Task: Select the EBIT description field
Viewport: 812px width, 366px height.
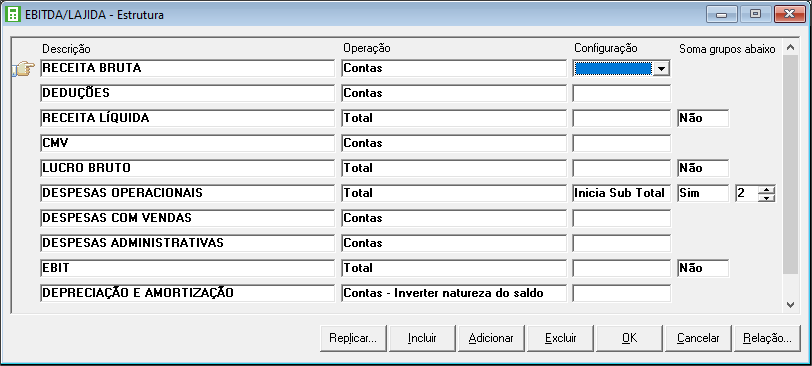Action: [187, 268]
